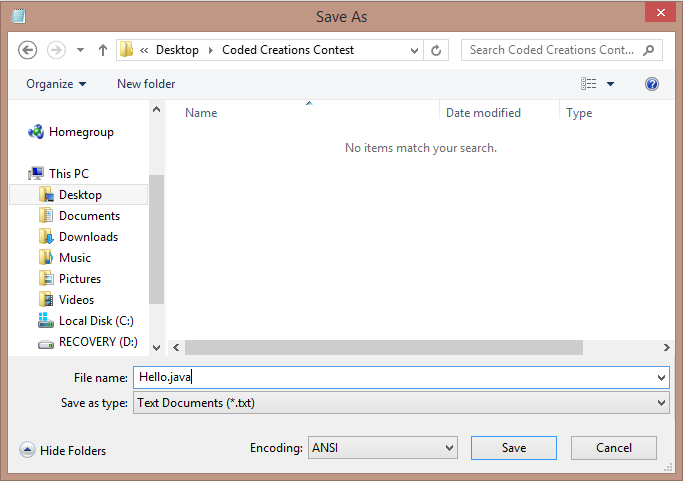
Task: Click the Videos folder icon
Action: point(46,300)
